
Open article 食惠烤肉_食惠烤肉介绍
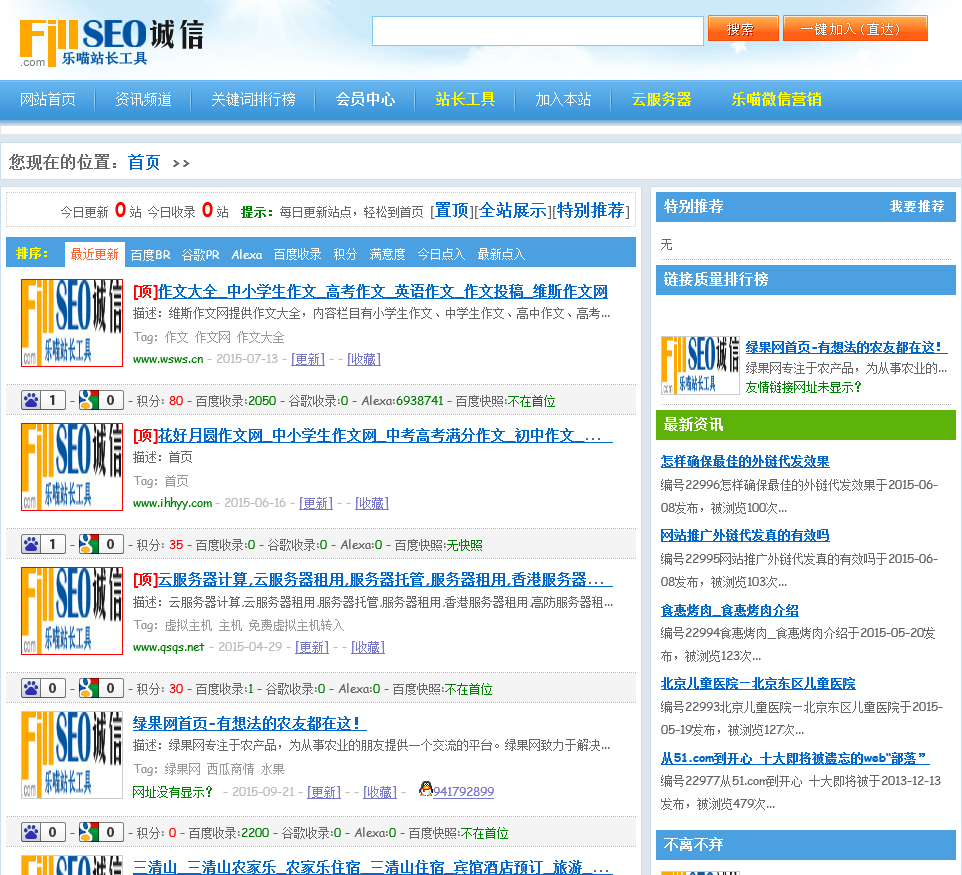click(x=729, y=611)
